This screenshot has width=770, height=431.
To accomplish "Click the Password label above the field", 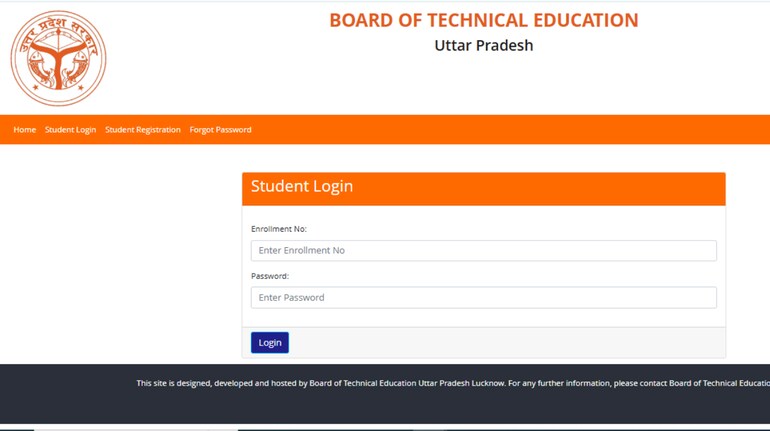I will (270, 276).
